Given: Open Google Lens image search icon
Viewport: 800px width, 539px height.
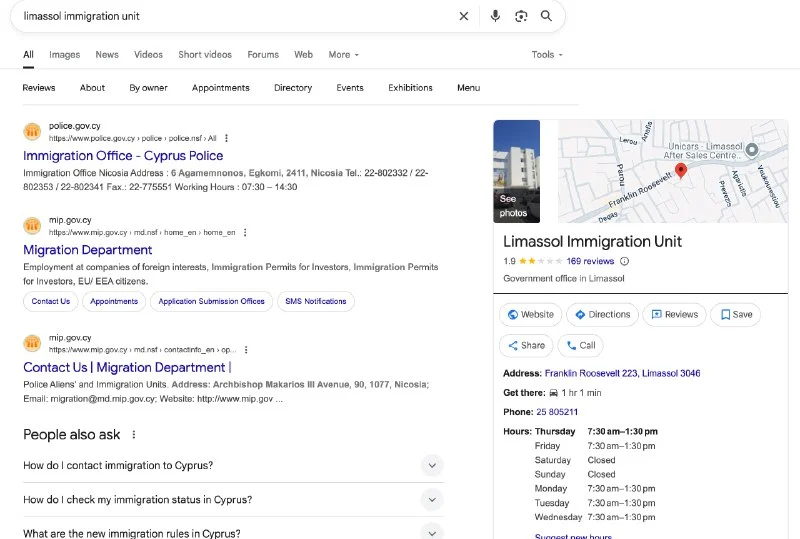Looking at the screenshot, I should [x=520, y=16].
